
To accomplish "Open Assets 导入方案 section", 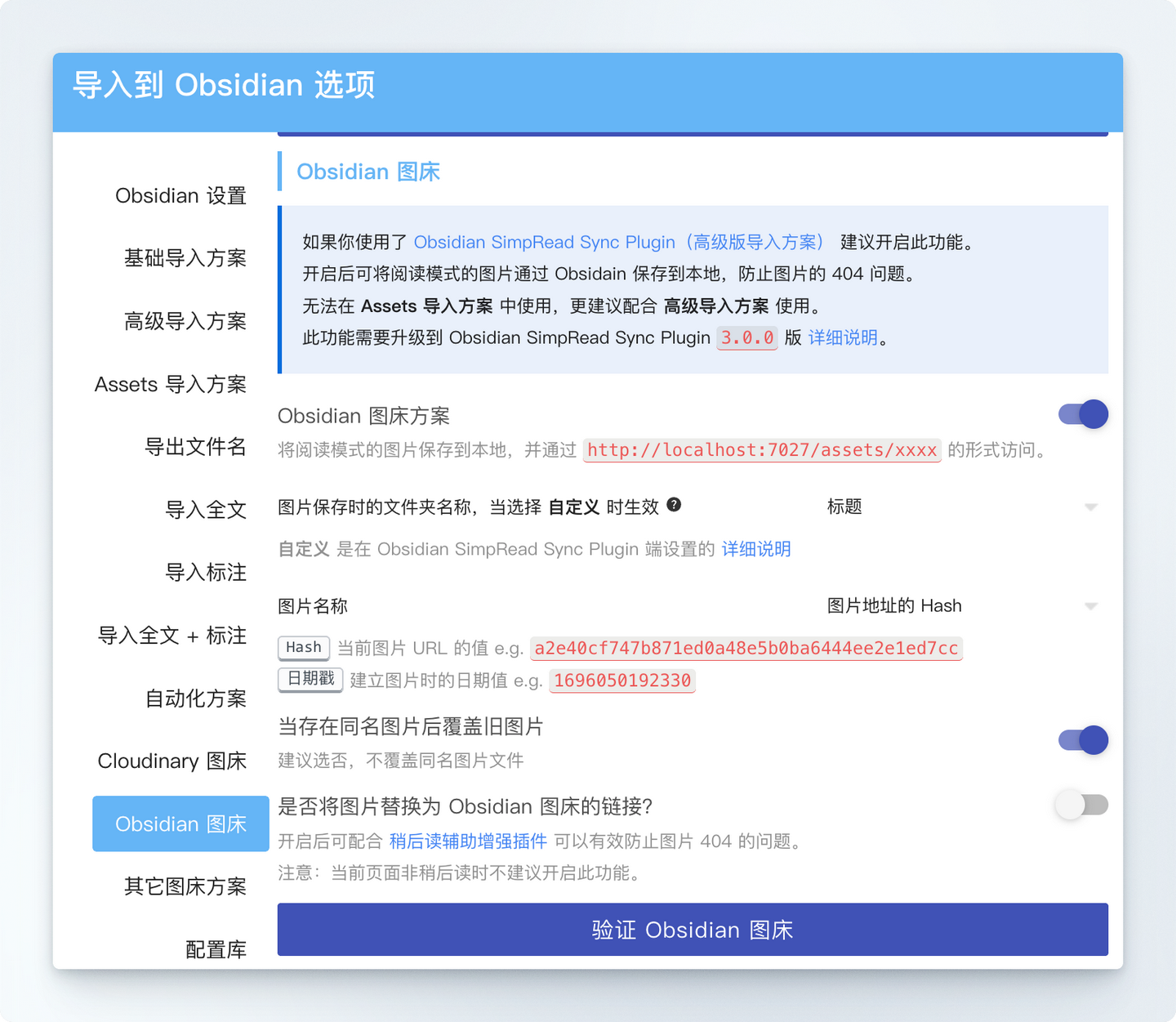I will pos(170,384).
